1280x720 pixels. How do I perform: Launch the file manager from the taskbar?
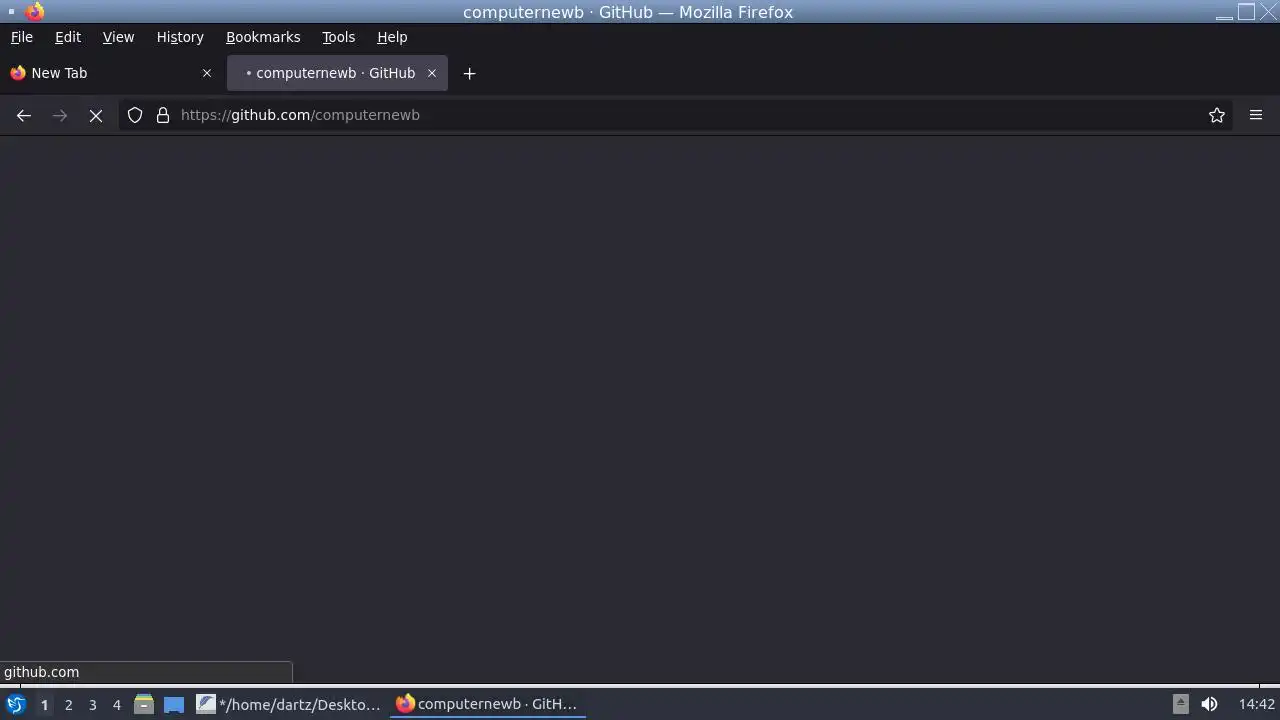[144, 704]
